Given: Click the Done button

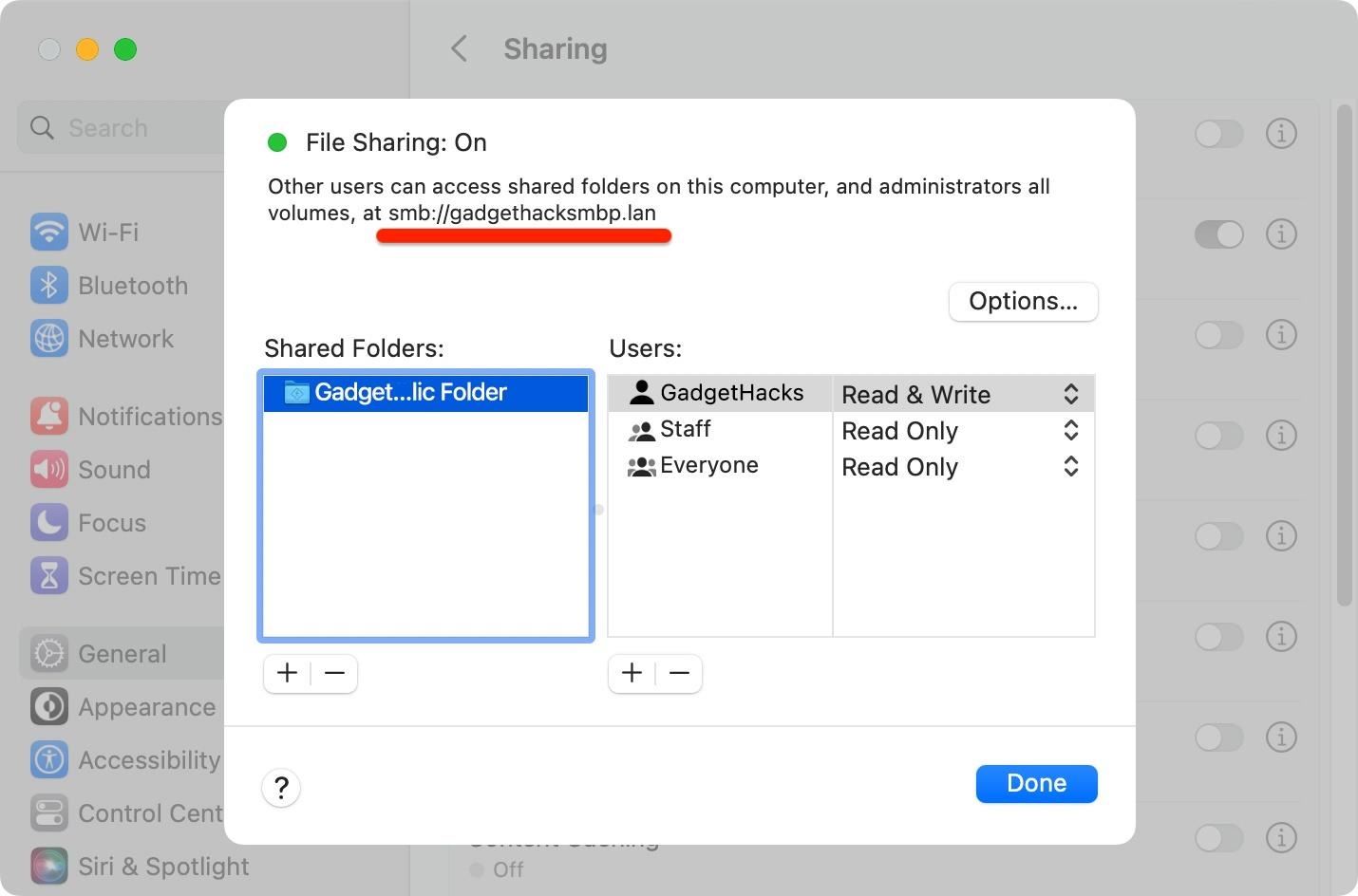Looking at the screenshot, I should coord(1036,783).
